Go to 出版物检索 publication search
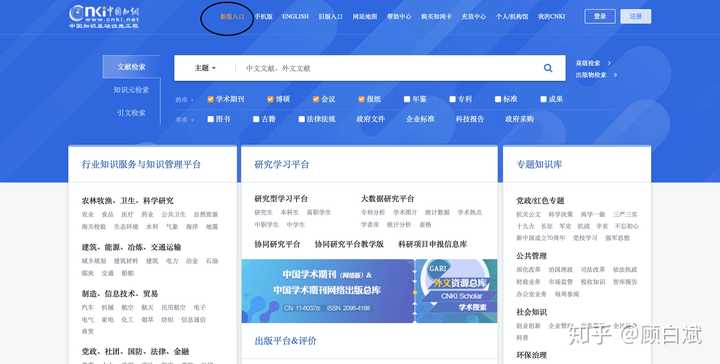 tap(591, 75)
